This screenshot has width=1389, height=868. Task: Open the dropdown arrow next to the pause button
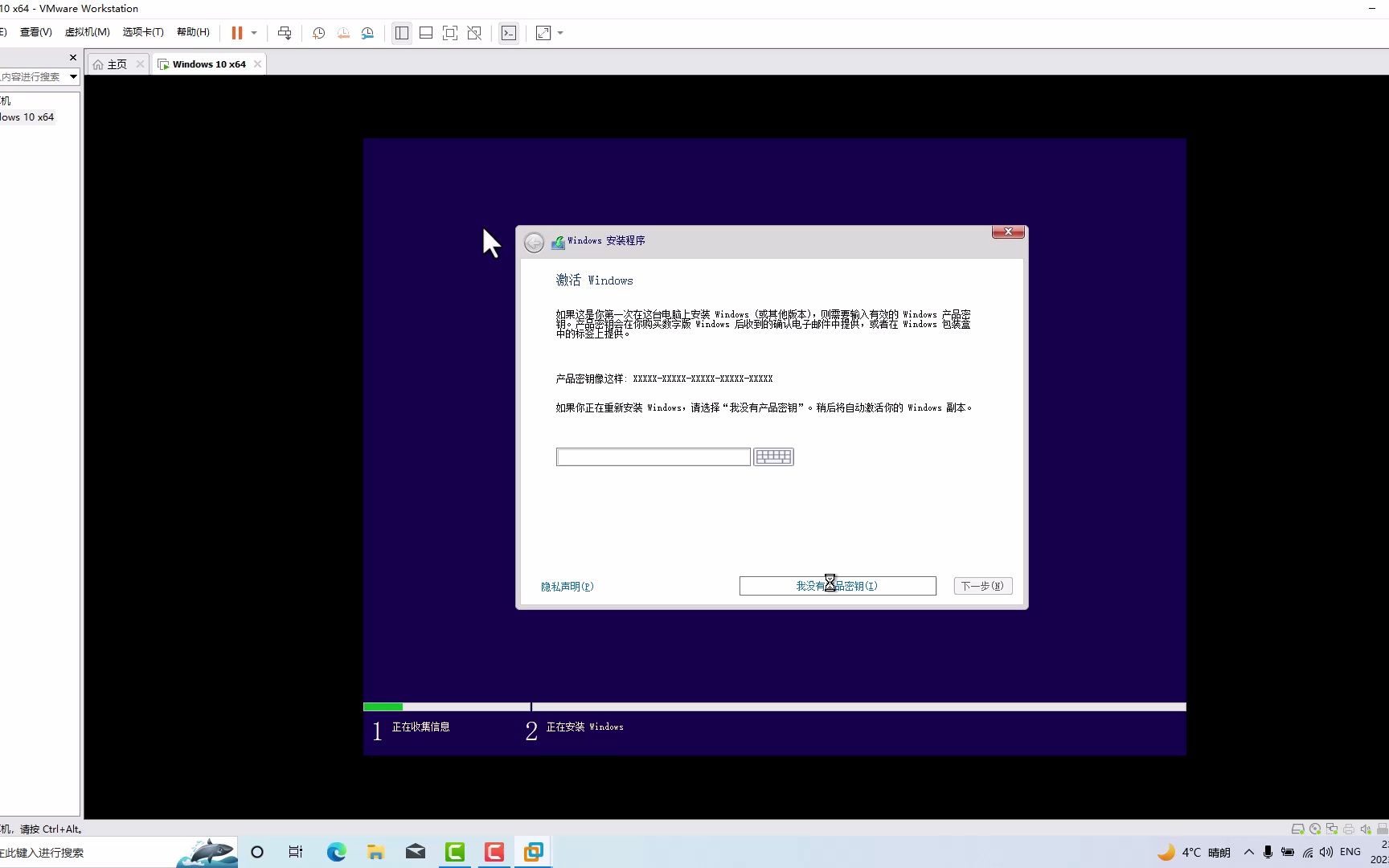tap(254, 33)
